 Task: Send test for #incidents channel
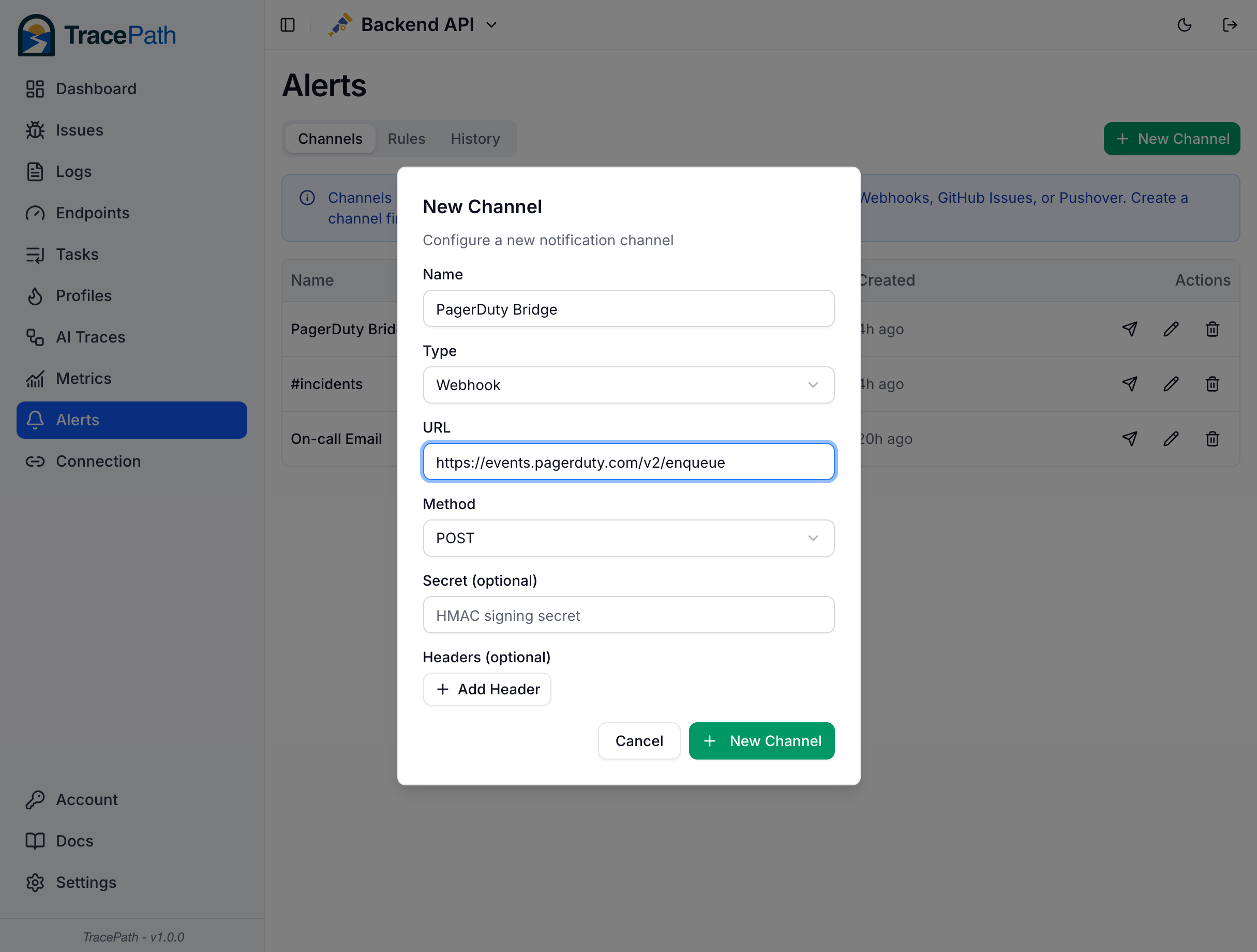(x=1130, y=384)
